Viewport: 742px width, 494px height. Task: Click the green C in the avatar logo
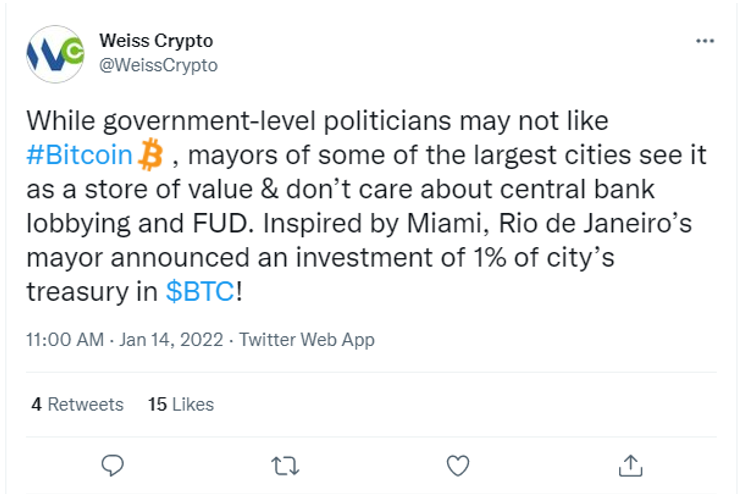point(73,51)
